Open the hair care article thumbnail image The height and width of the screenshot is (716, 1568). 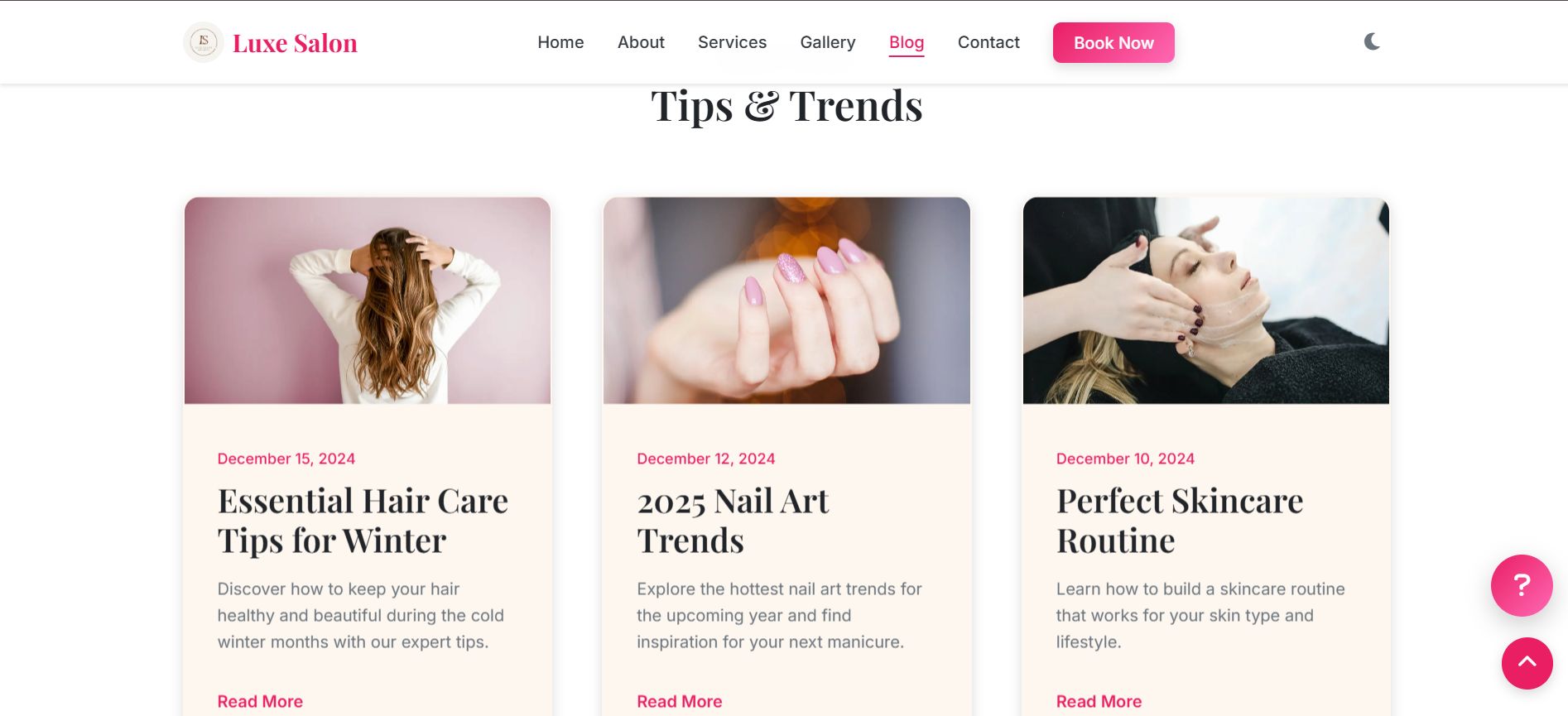click(x=368, y=300)
